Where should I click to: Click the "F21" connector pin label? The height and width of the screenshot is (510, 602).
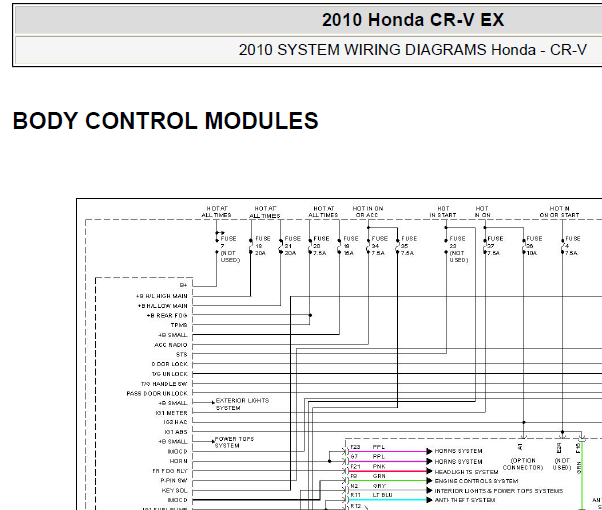point(356,467)
